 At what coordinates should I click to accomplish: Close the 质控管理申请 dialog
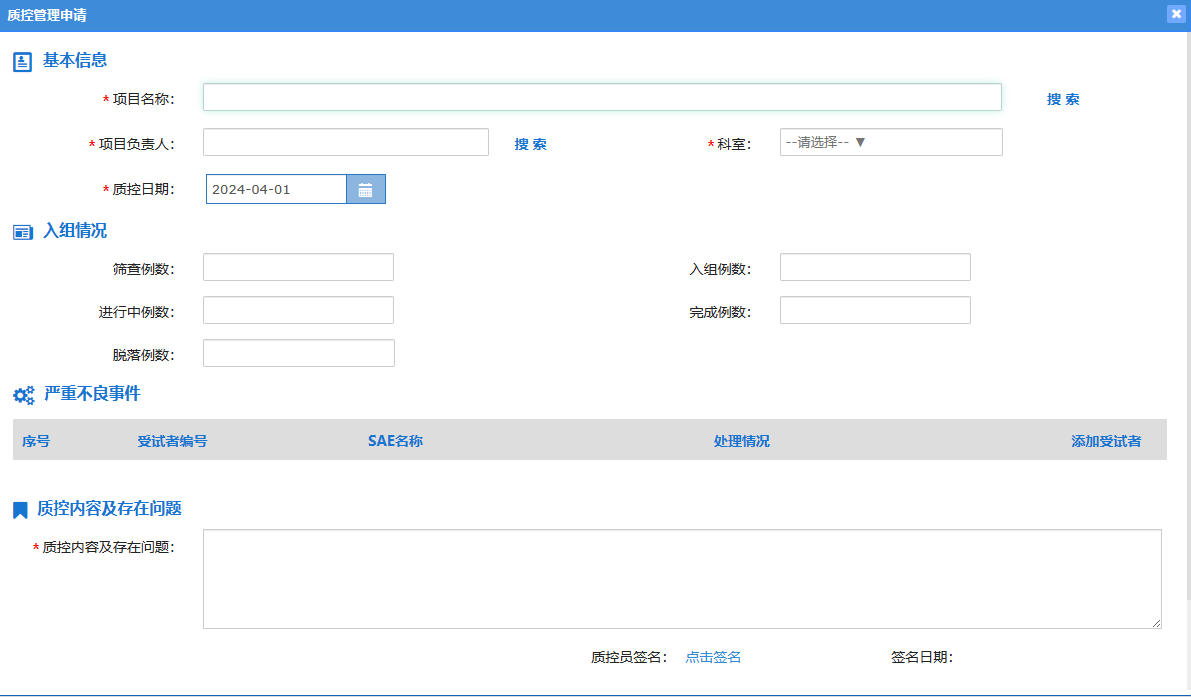tap(1176, 14)
